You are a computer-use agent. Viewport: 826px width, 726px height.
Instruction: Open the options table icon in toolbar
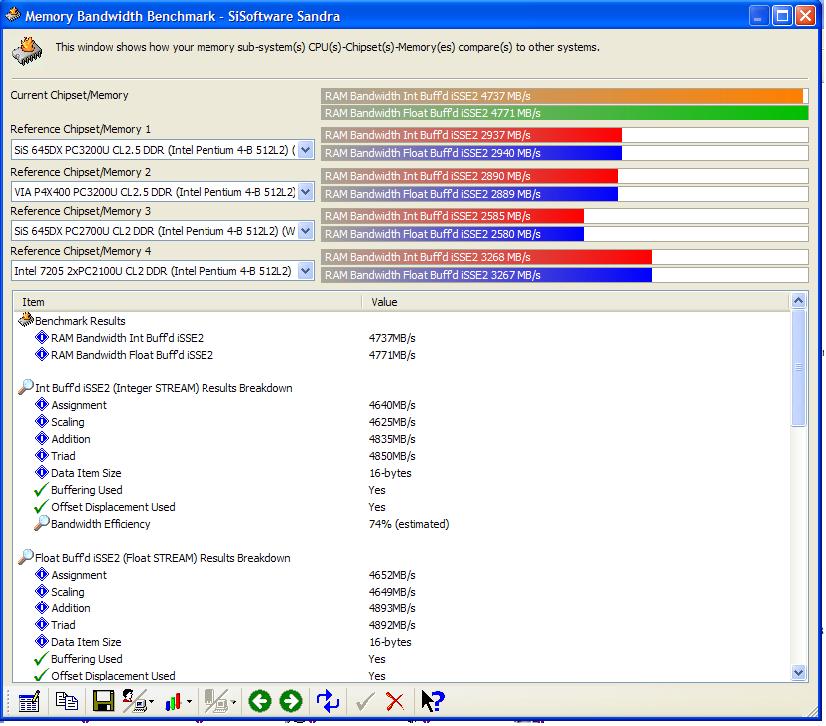point(28,701)
